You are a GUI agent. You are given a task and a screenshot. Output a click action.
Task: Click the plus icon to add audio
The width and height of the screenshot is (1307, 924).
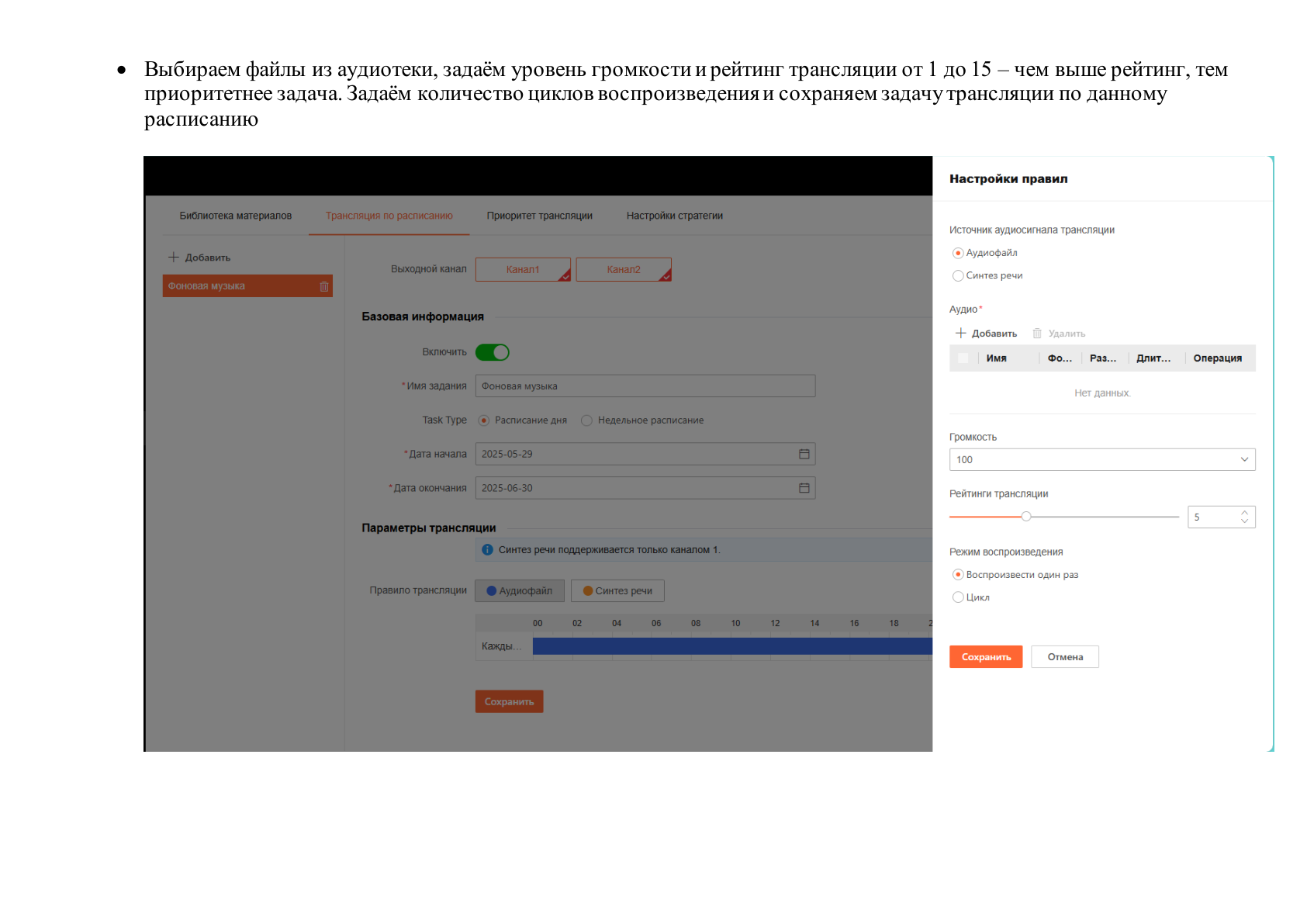tap(960, 333)
